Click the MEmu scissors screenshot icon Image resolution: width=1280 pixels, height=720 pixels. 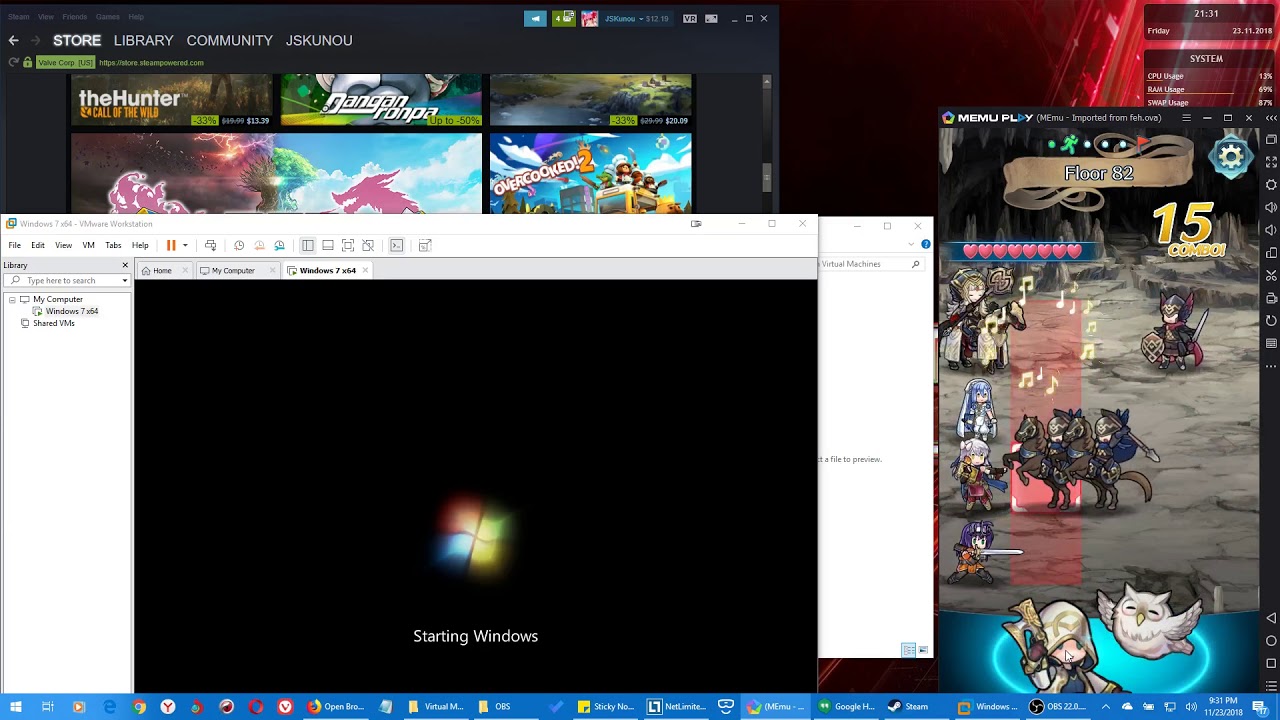(1271, 275)
